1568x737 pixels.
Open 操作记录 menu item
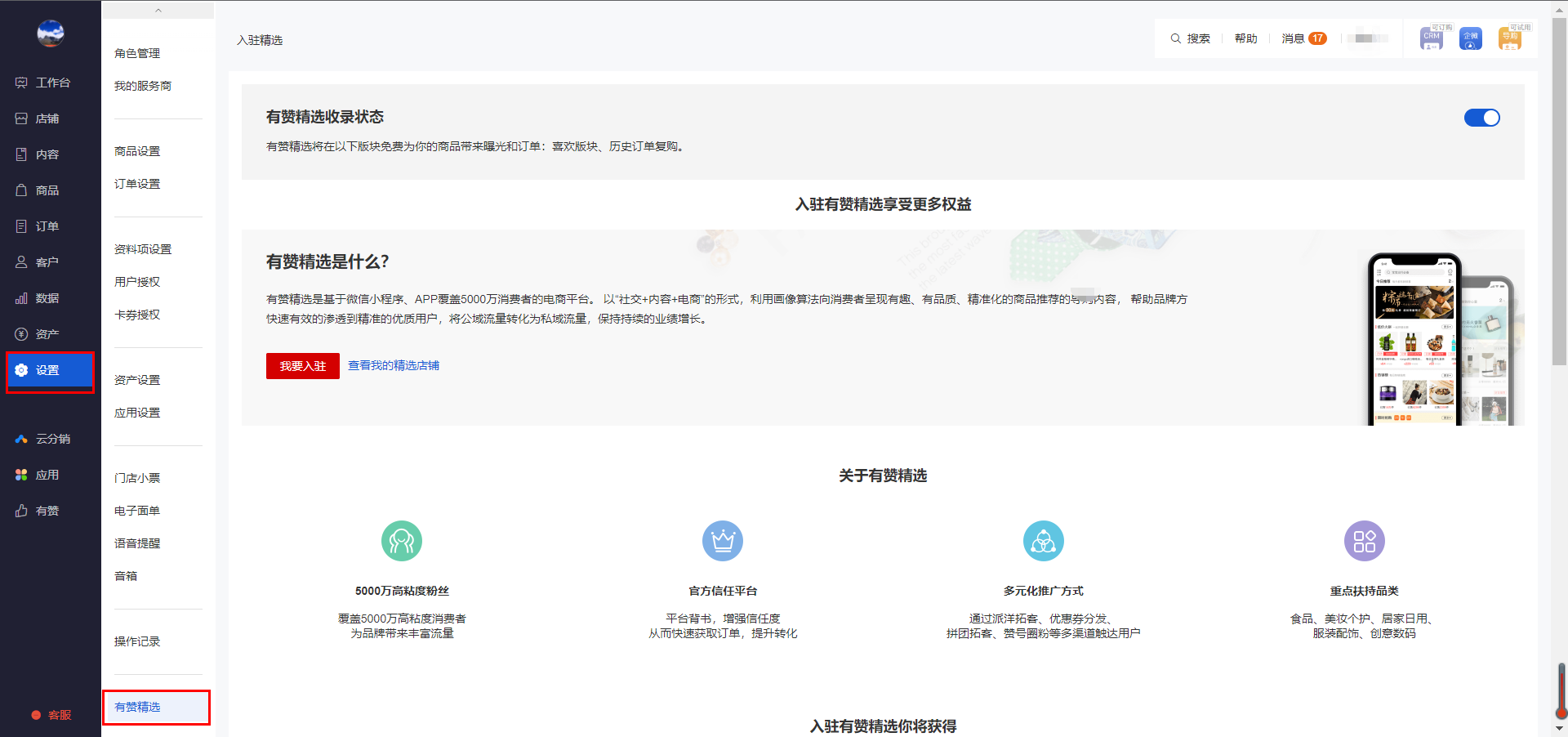(137, 641)
